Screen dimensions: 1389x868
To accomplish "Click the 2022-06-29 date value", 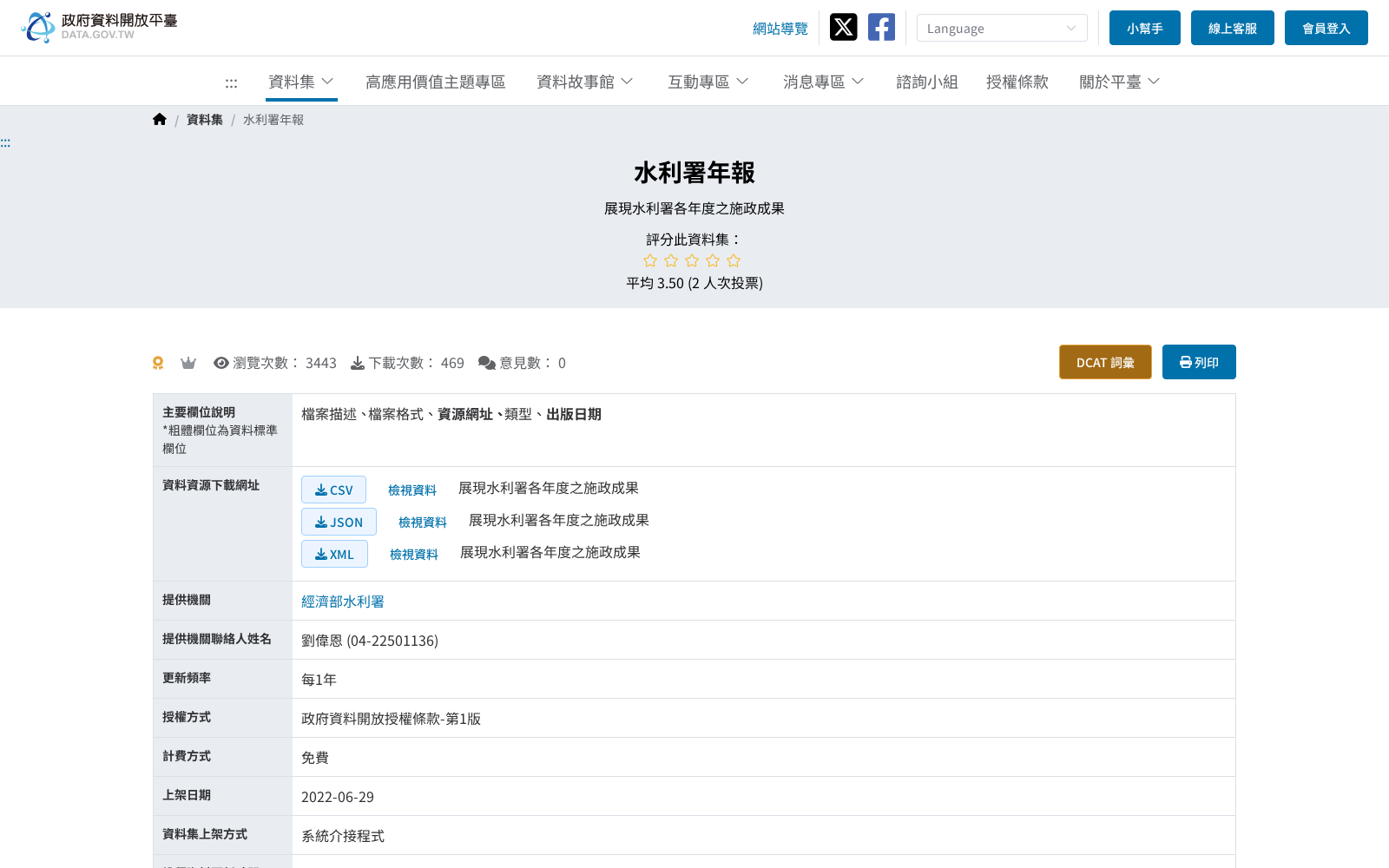I will [338, 797].
